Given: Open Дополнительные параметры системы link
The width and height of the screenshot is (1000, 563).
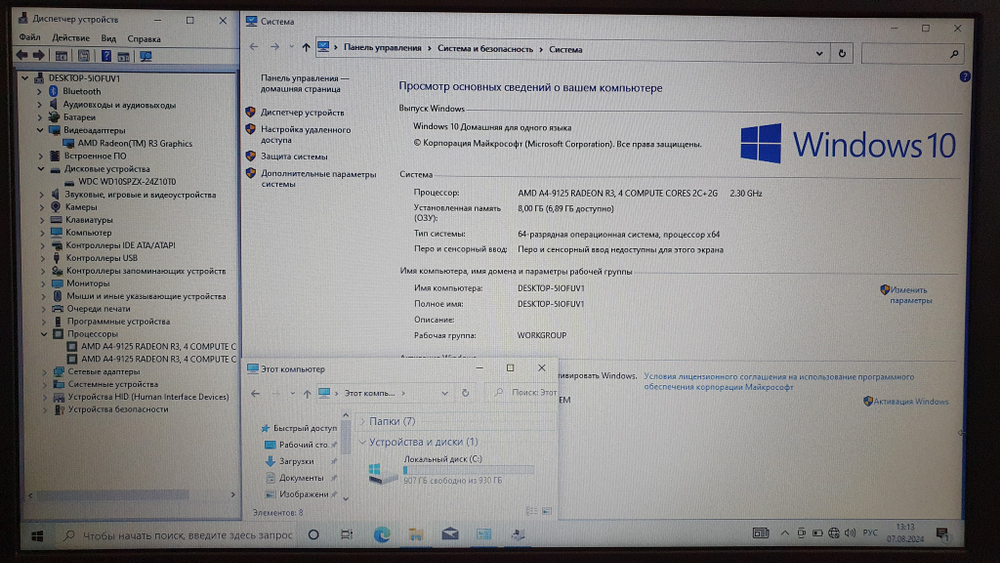Looking at the screenshot, I should click(318, 179).
